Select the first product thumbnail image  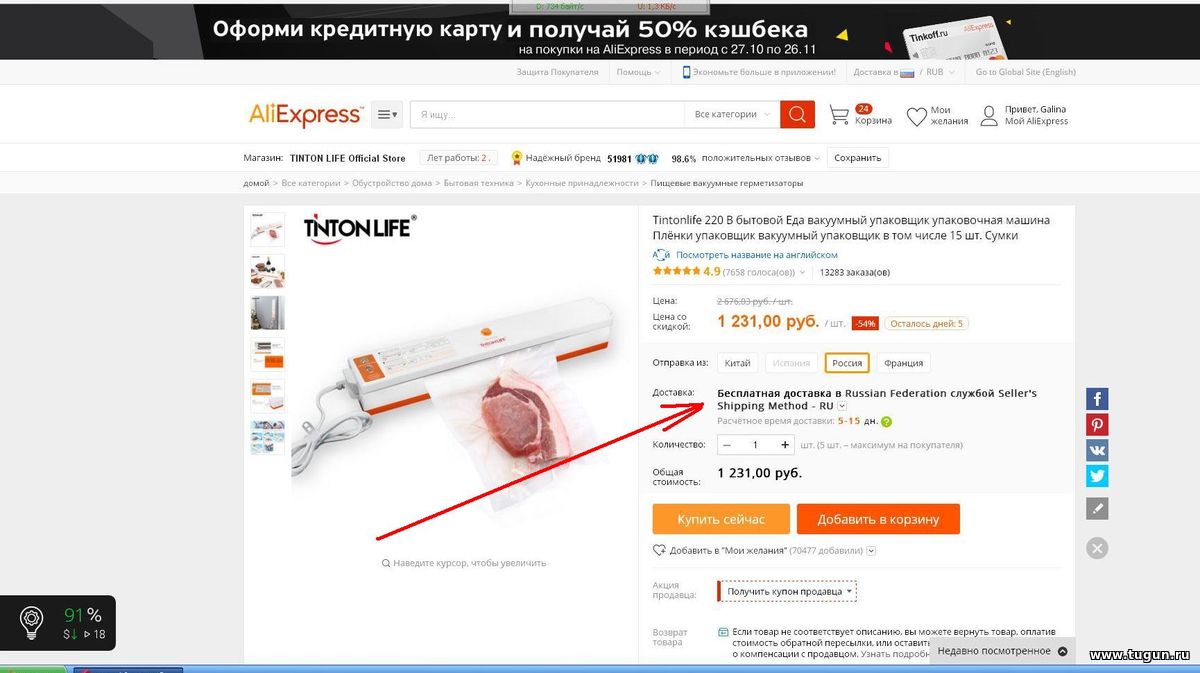coord(267,229)
